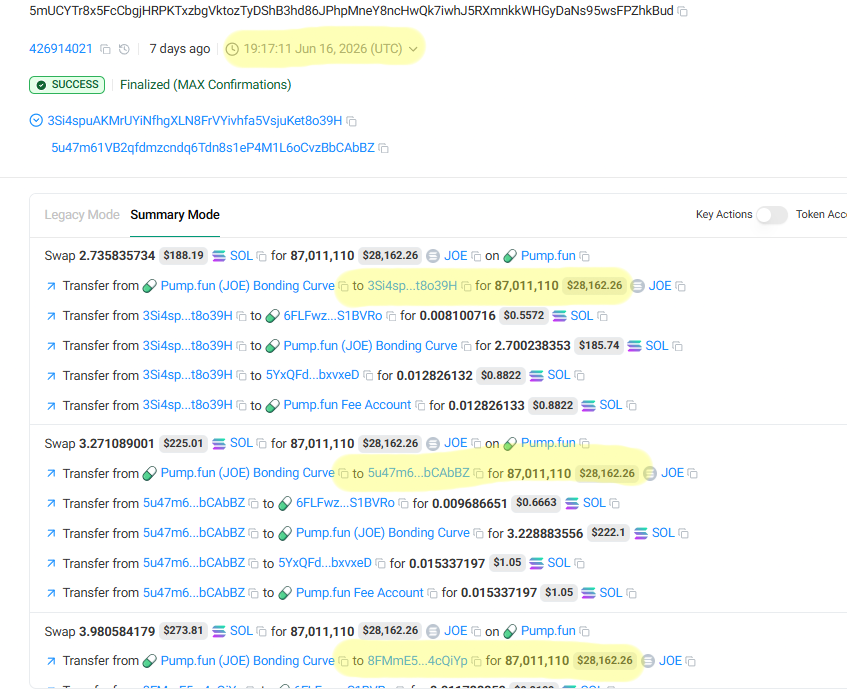
Task: Open Bonding Curve recipient in the 2.700238353 row
Action: pos(370,346)
